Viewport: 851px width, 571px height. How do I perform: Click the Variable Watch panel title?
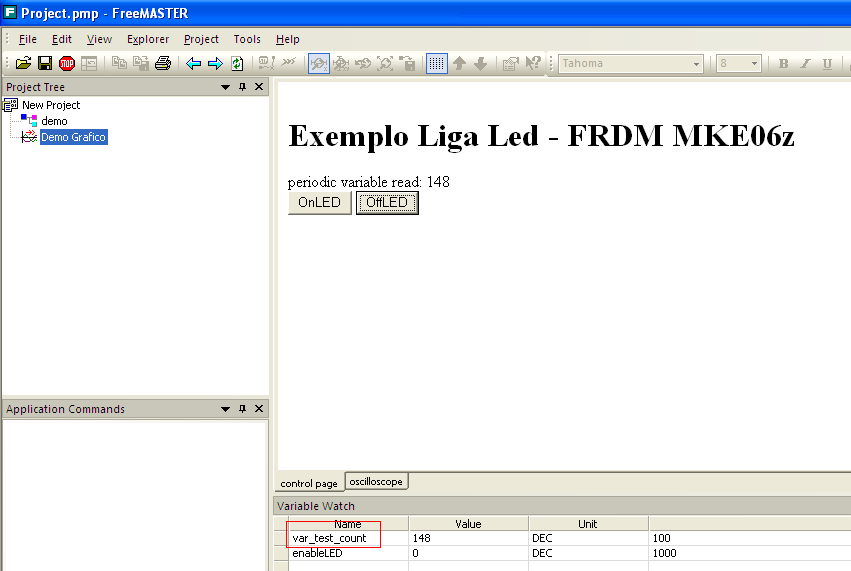(316, 506)
